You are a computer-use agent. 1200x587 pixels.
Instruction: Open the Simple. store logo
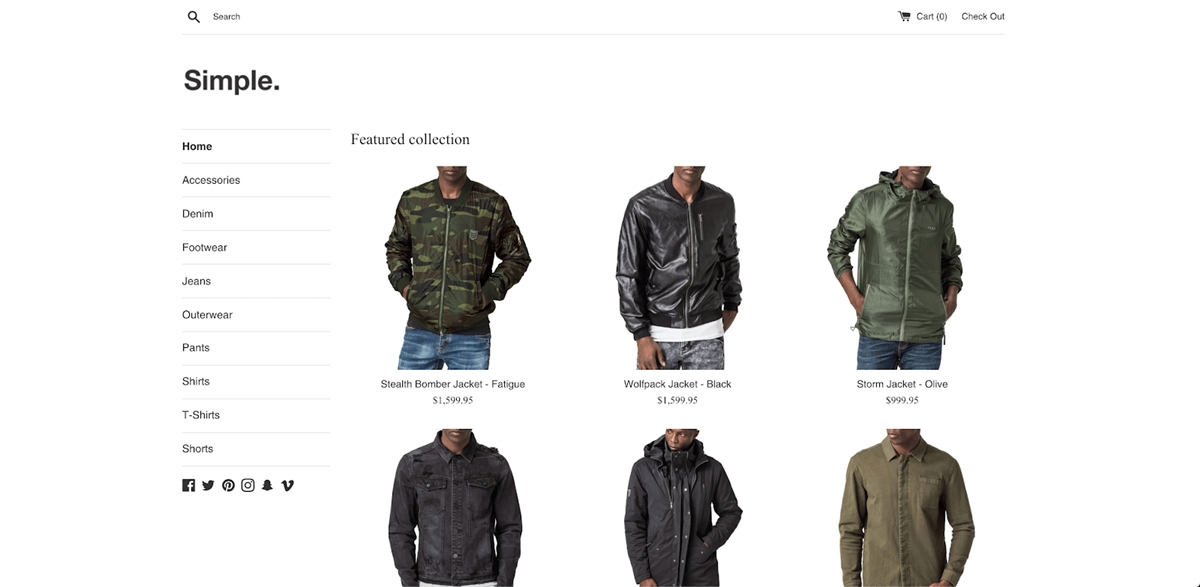coord(232,80)
